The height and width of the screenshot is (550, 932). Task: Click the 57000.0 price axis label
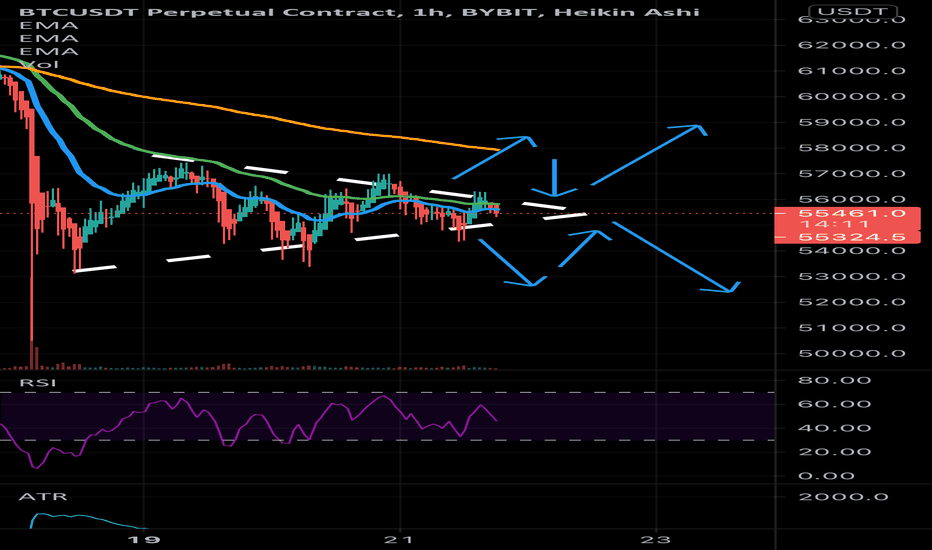tap(852, 174)
